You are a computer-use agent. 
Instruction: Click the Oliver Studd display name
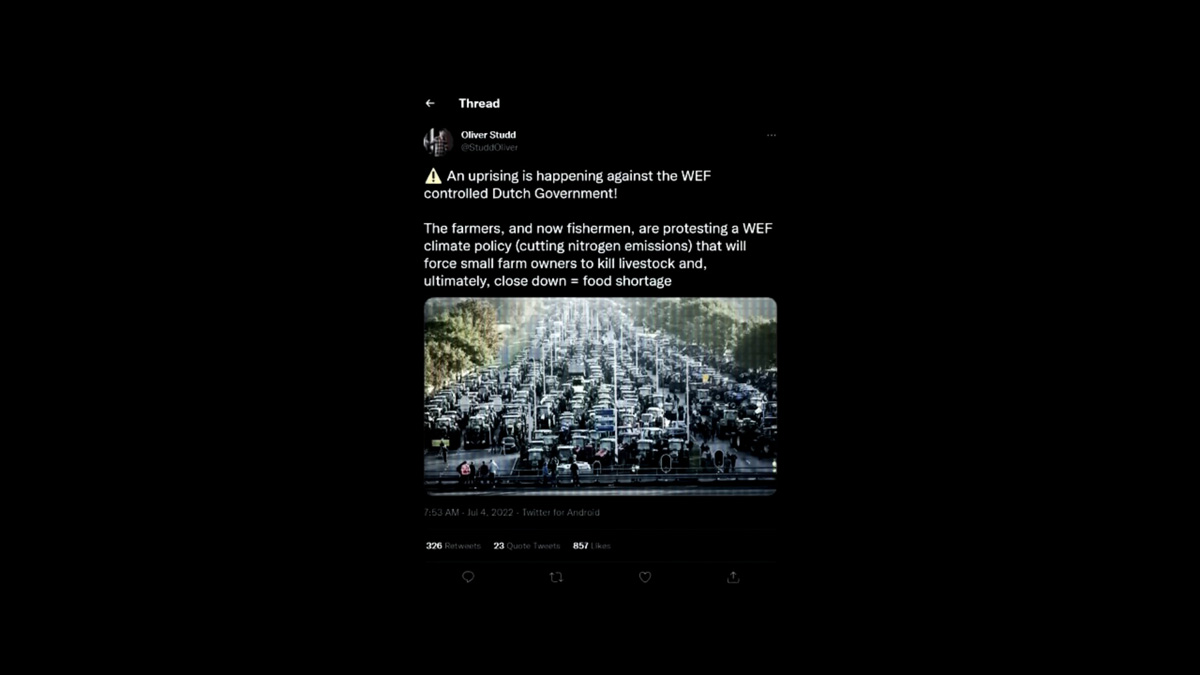coord(488,135)
